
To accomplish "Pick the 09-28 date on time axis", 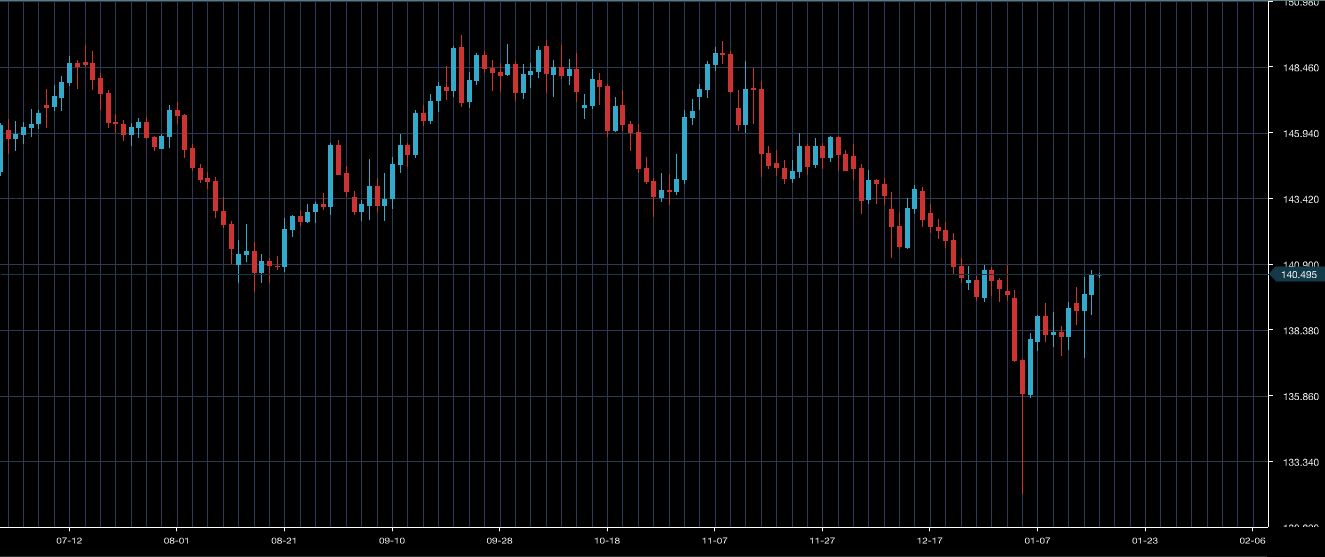I will click(499, 539).
